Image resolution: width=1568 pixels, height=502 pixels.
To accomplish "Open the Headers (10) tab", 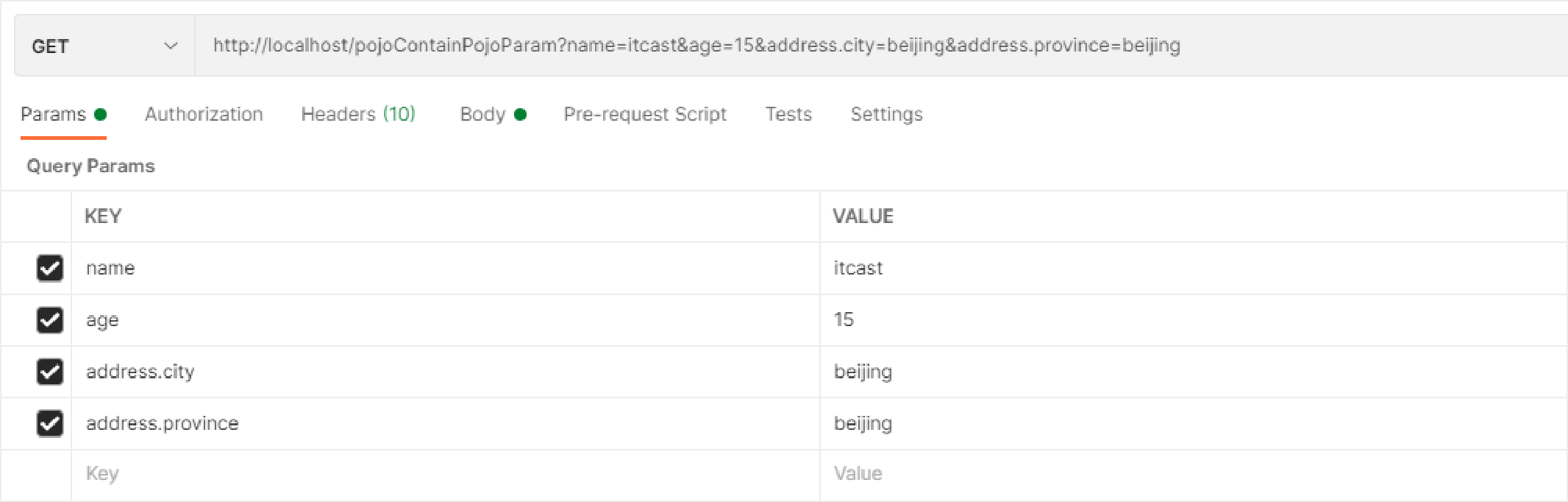I will click(x=358, y=114).
